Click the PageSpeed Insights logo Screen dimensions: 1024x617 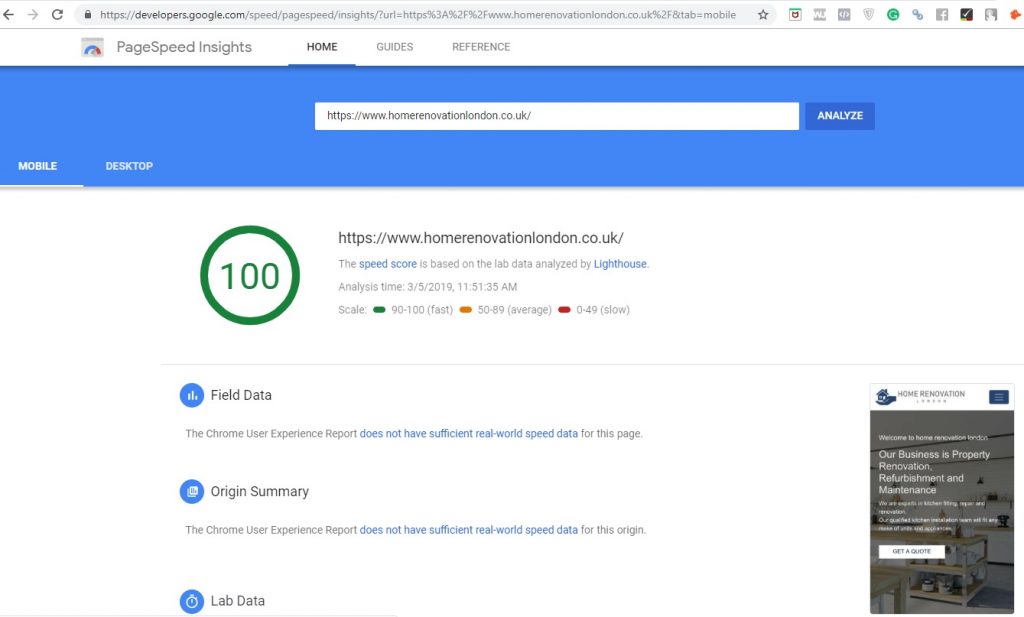point(92,46)
